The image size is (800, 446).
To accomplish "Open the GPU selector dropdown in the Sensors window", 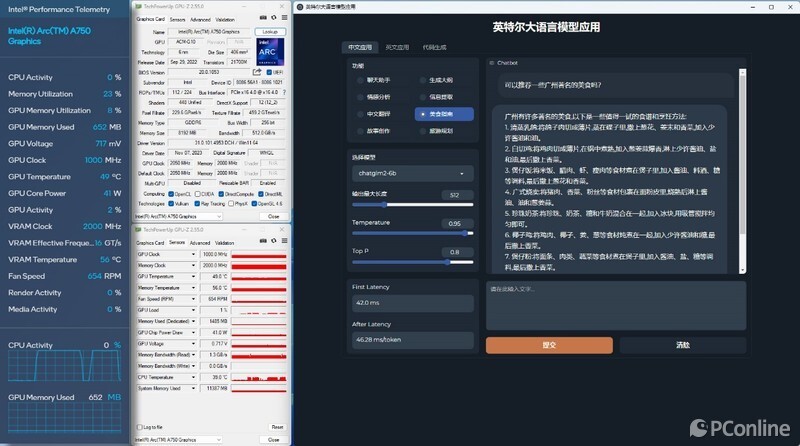I will [x=178, y=439].
